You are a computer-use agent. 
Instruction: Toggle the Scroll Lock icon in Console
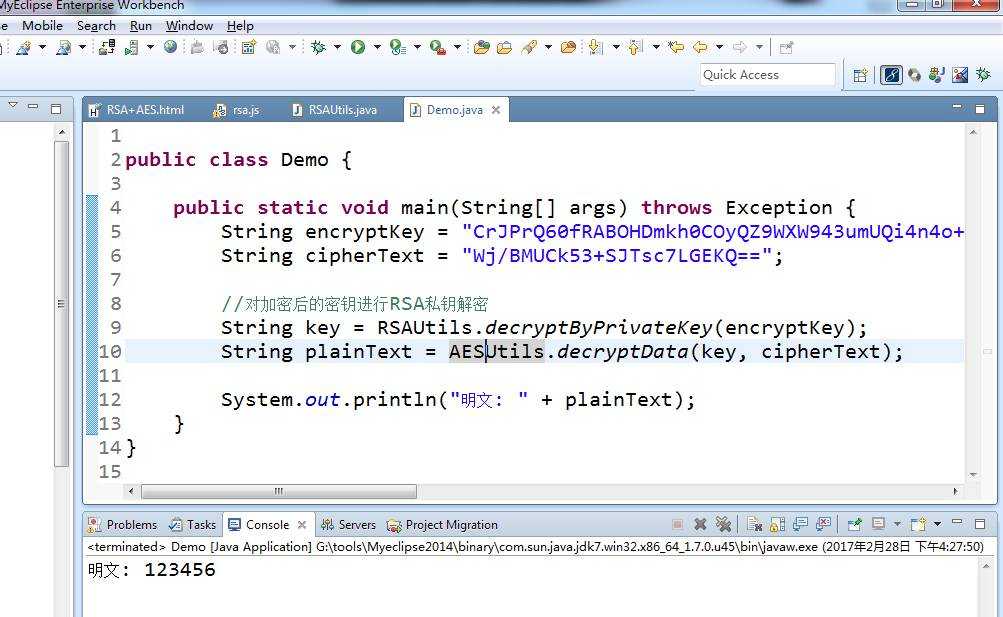point(777,524)
